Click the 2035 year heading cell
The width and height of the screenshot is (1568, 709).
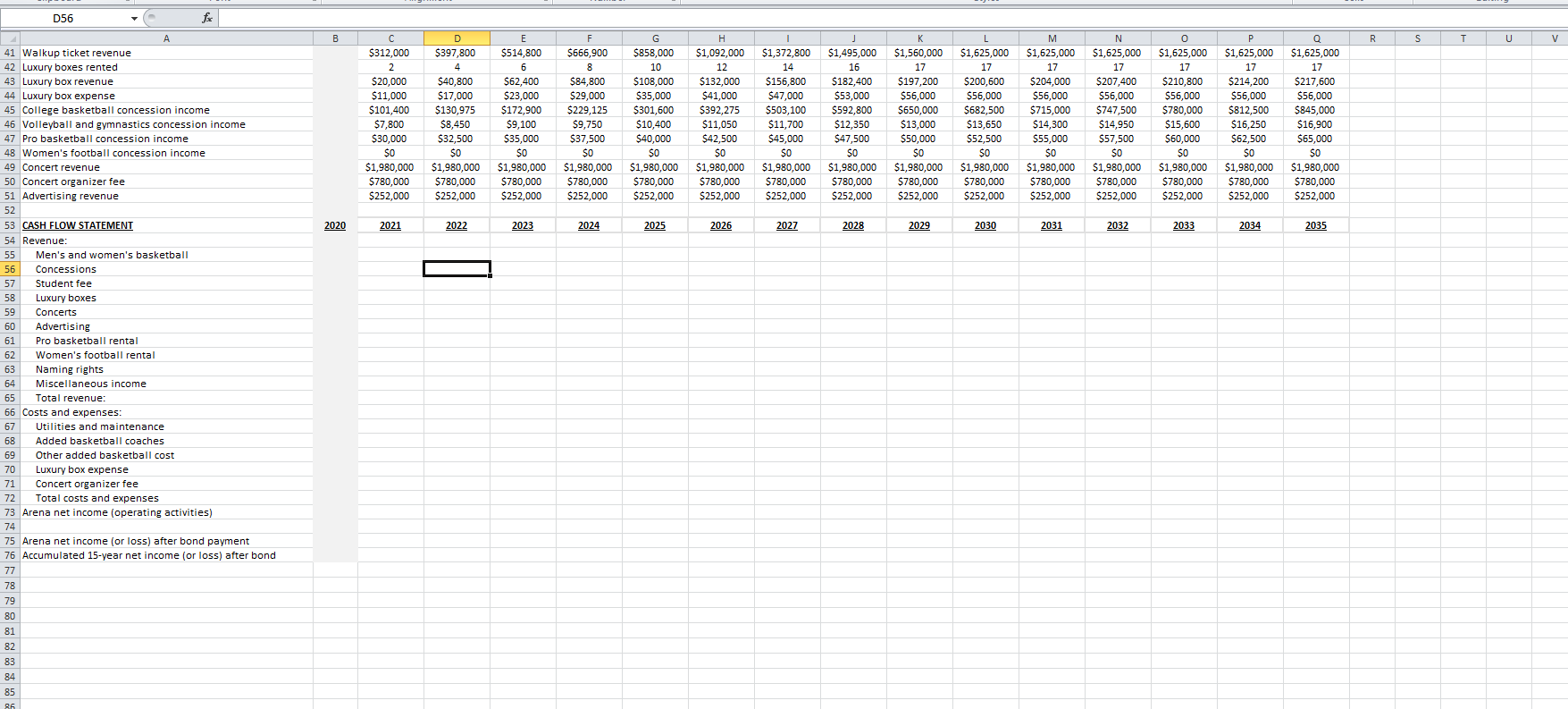coord(1316,225)
